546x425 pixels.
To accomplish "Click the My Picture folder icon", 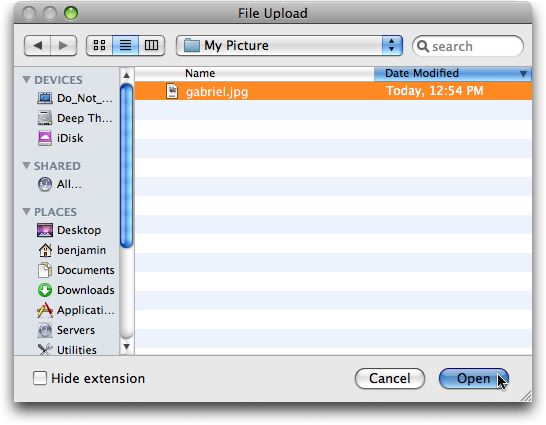I will pyautogui.click(x=191, y=46).
